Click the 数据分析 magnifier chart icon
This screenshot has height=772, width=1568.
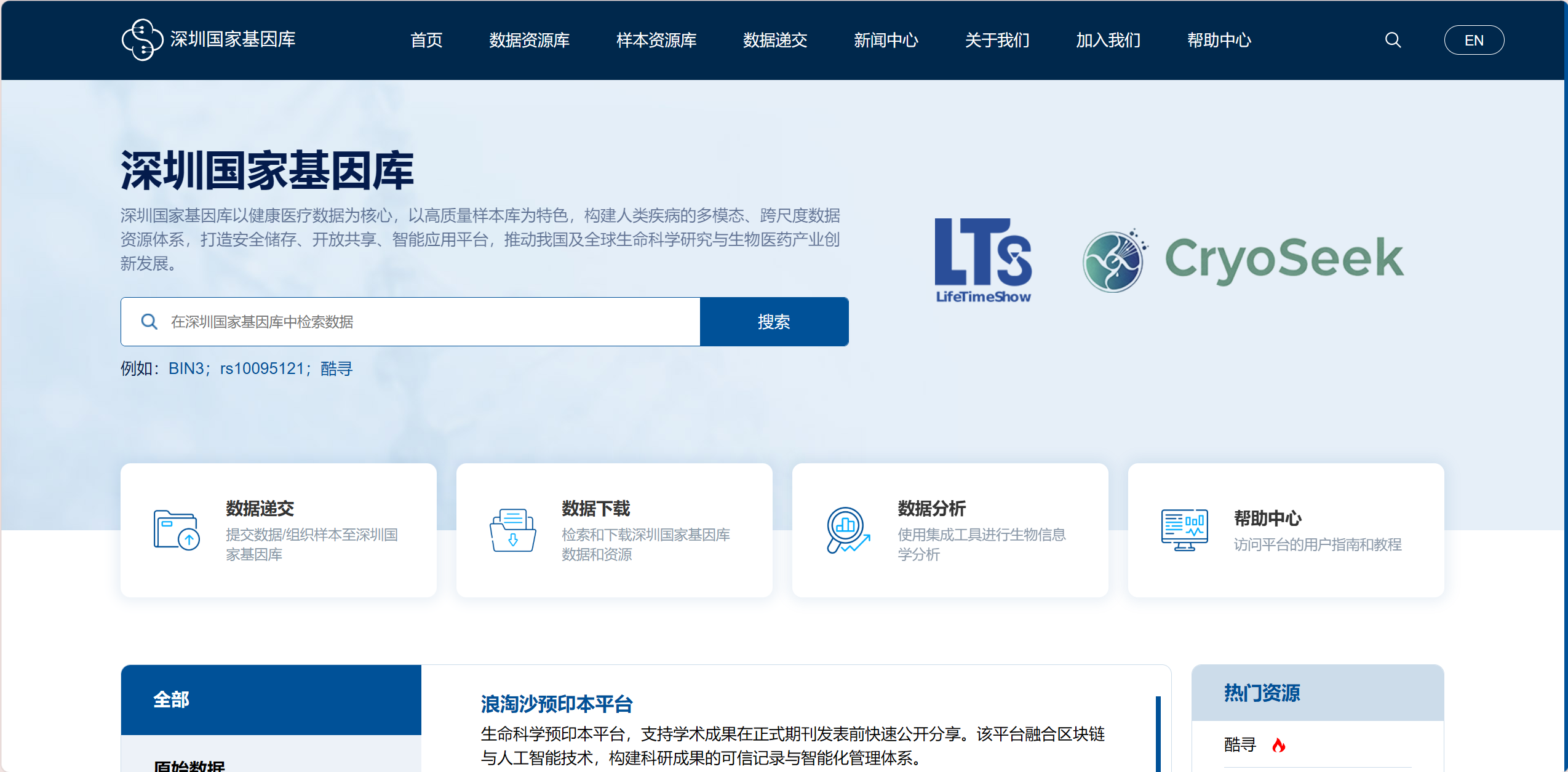click(x=848, y=530)
